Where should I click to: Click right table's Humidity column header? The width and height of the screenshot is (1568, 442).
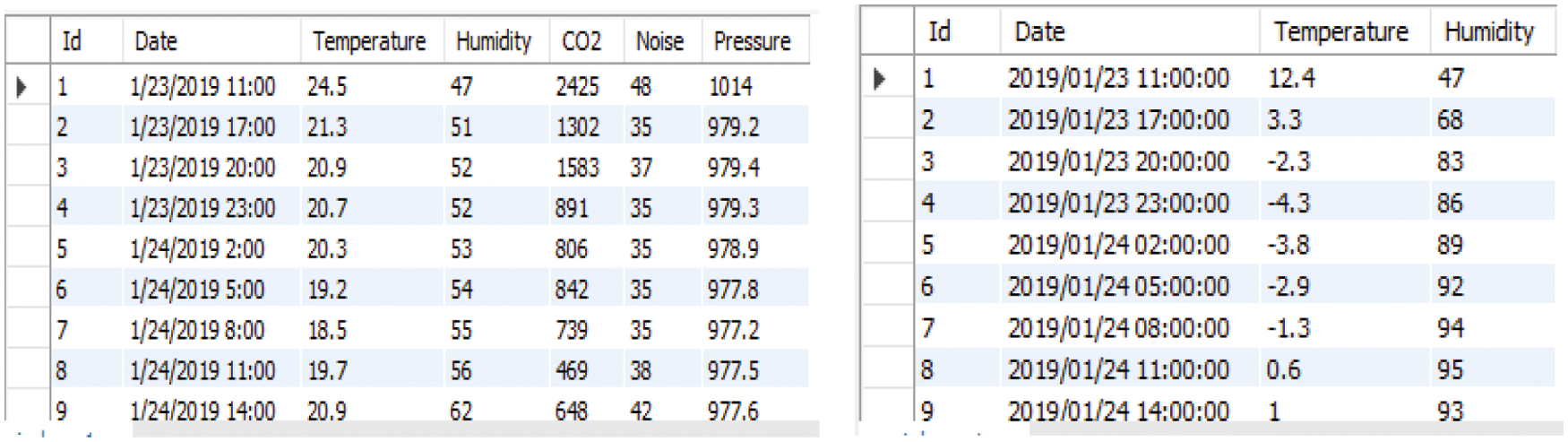point(1488,32)
